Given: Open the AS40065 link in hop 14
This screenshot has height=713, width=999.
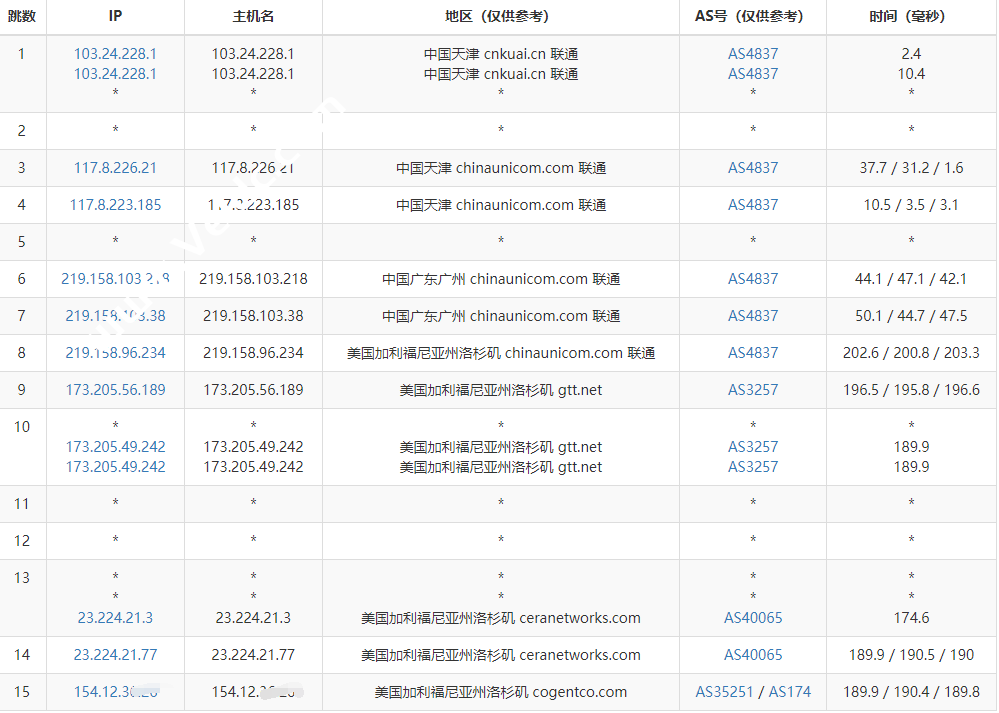Looking at the screenshot, I should click(x=752, y=655).
